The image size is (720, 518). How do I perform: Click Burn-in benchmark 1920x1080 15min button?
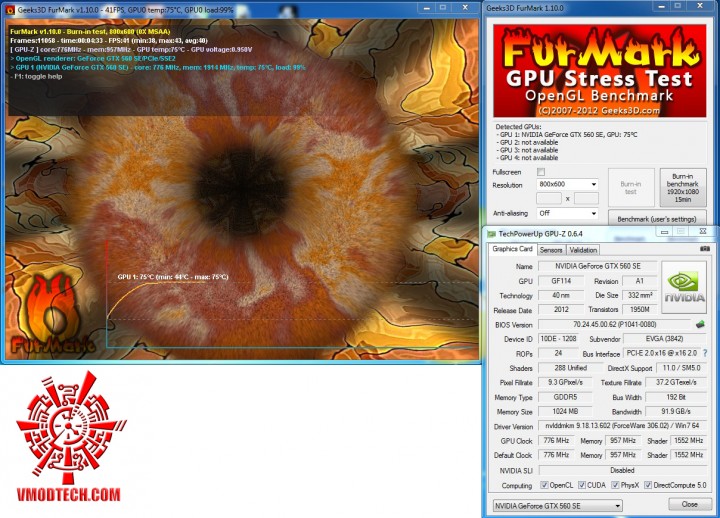[x=682, y=187]
